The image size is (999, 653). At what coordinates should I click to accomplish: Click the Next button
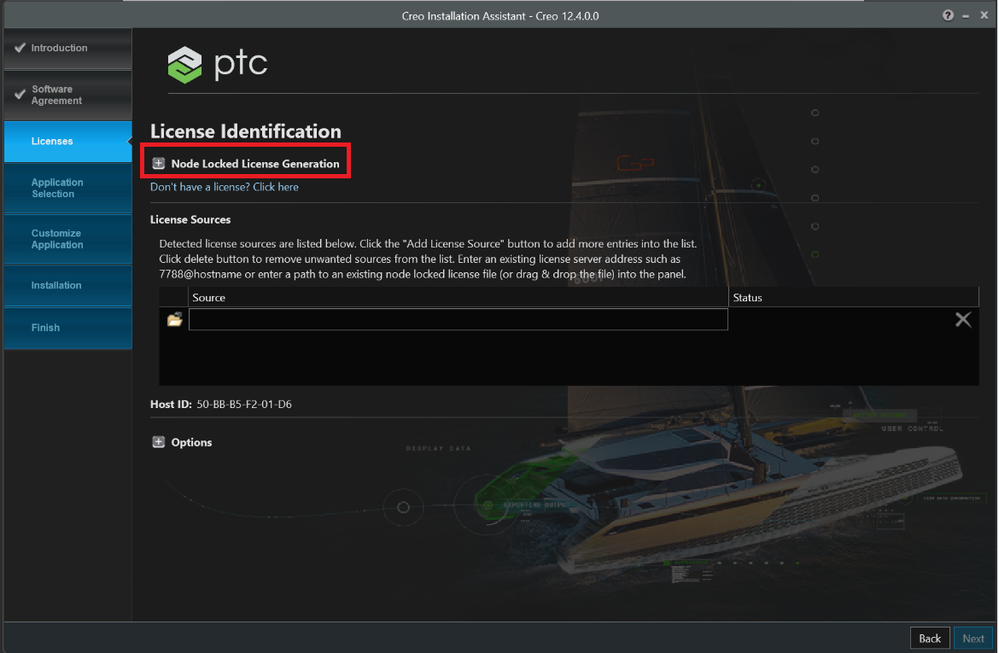click(x=973, y=638)
